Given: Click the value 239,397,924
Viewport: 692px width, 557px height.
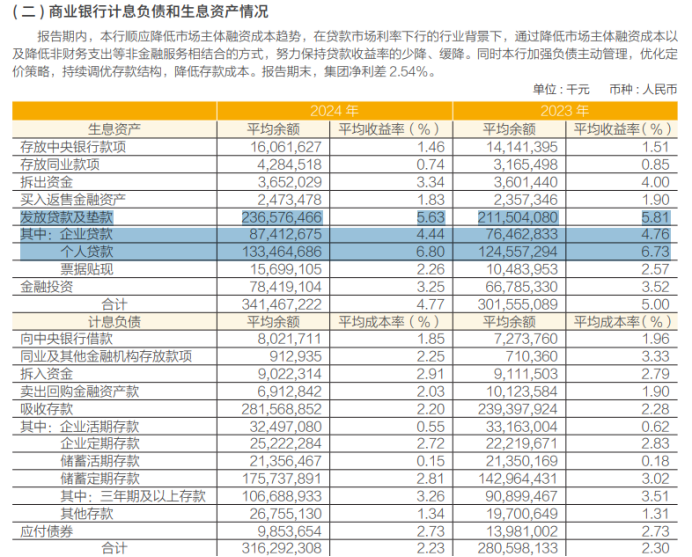Looking at the screenshot, I should [518, 409].
